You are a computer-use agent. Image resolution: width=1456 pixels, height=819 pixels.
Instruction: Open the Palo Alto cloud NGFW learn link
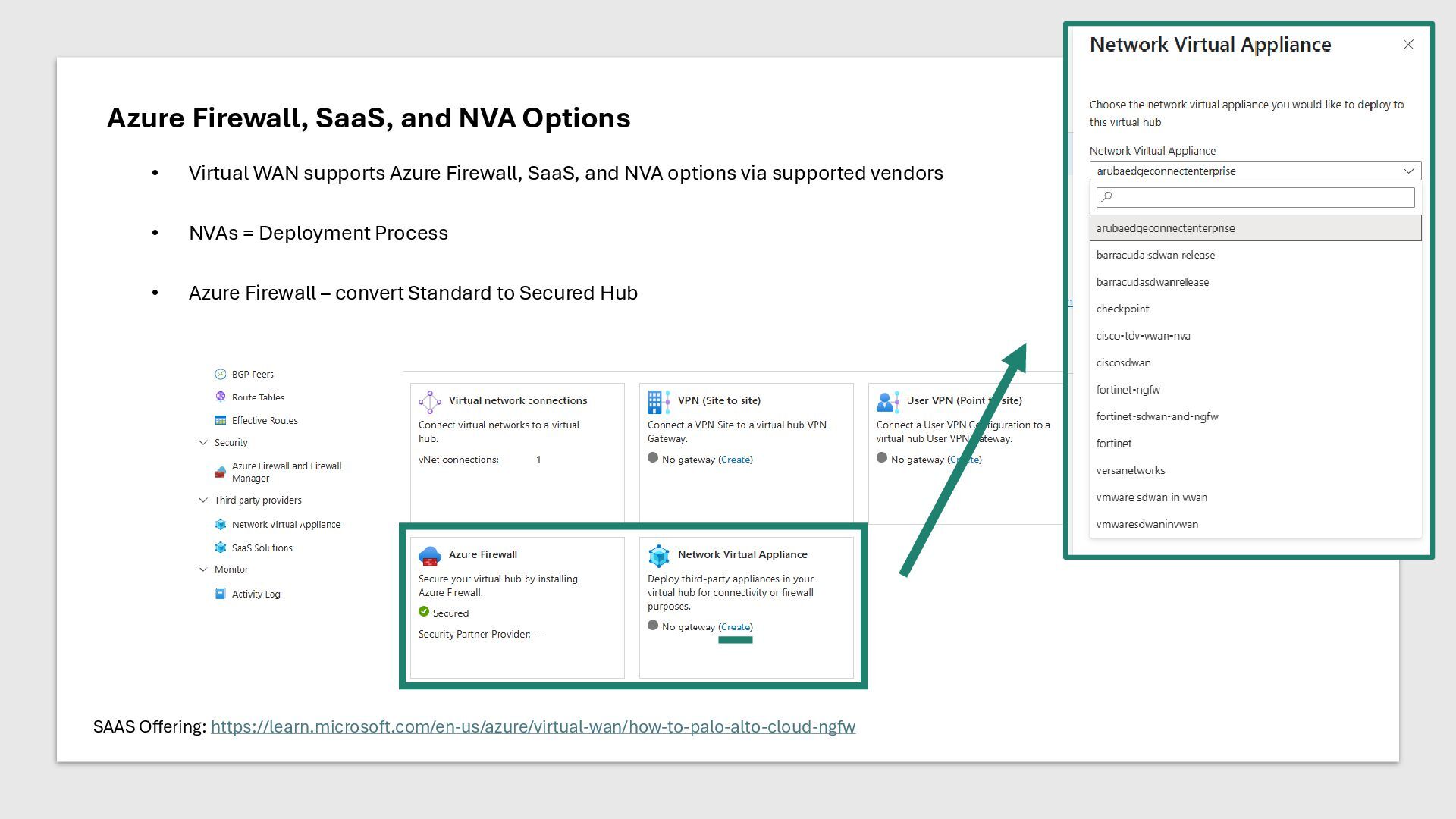point(533,726)
